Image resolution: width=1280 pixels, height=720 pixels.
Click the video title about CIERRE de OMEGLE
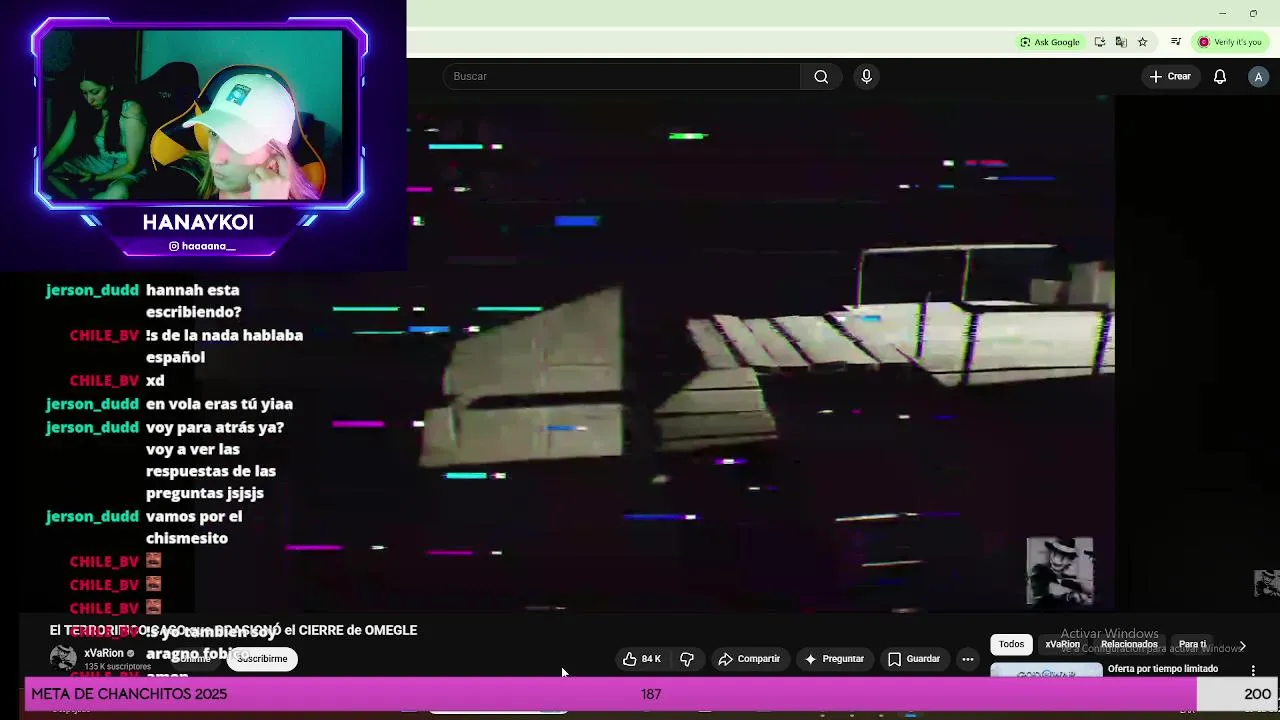coord(233,630)
